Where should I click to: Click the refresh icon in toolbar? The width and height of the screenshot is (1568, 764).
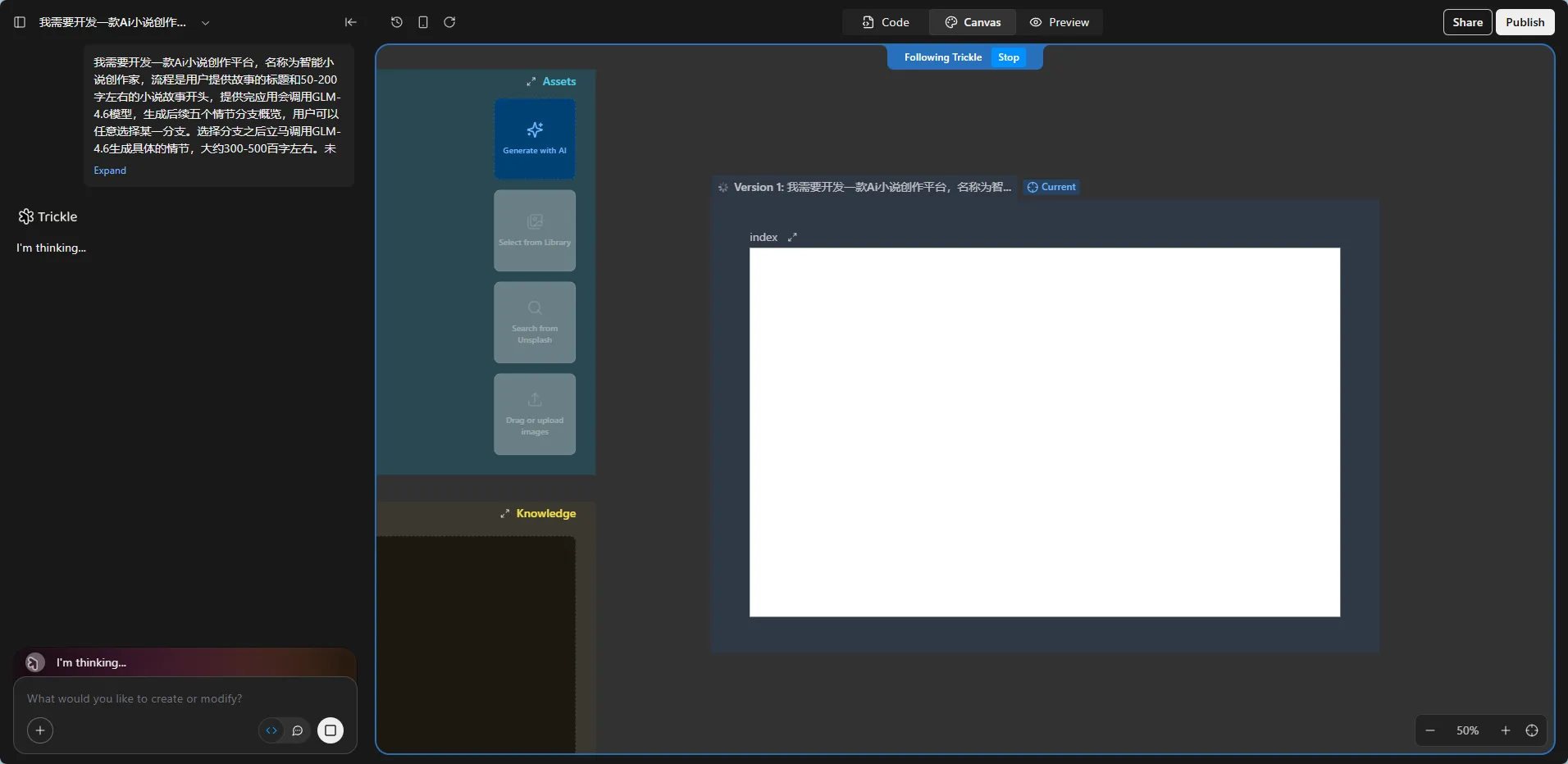(x=449, y=22)
